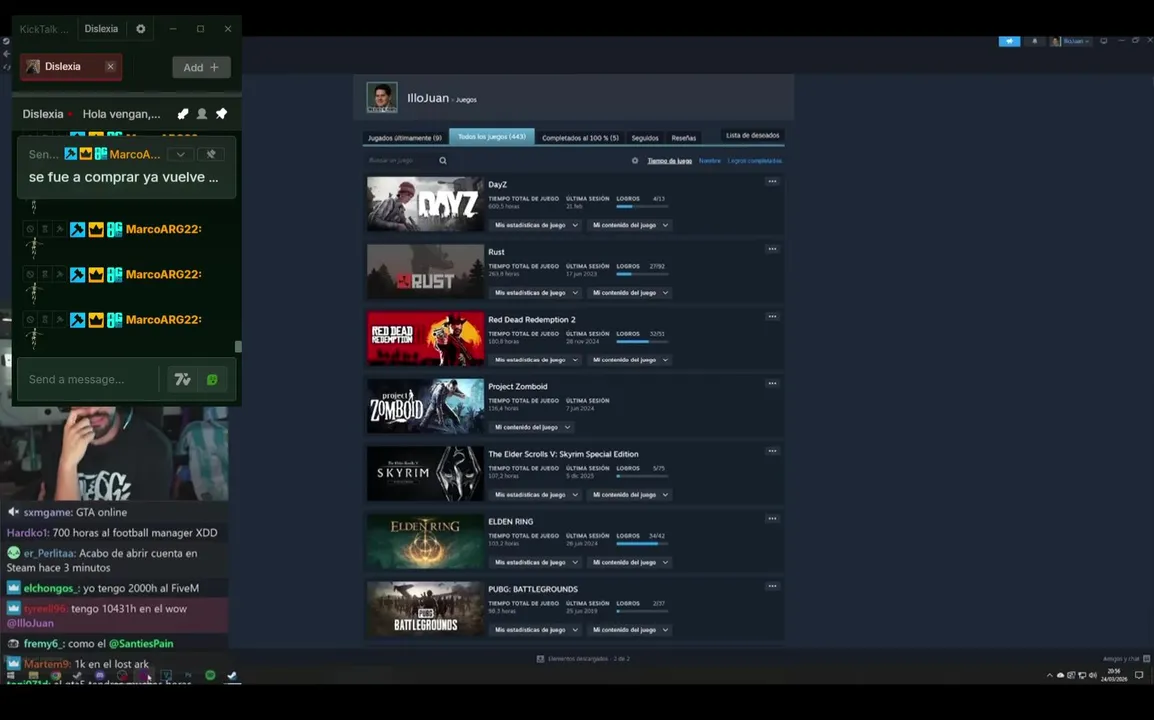Open PUBG: BATTLEGROUNDS options menu
This screenshot has height=720, width=1154.
pyautogui.click(x=772, y=586)
